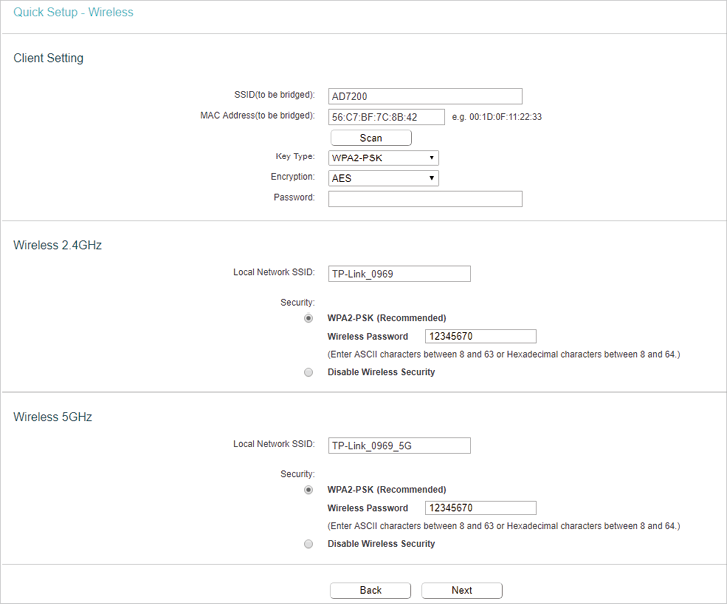Select Disable Wireless Security for 2.4GHz
Screen dimensions: 727x604
[308, 372]
